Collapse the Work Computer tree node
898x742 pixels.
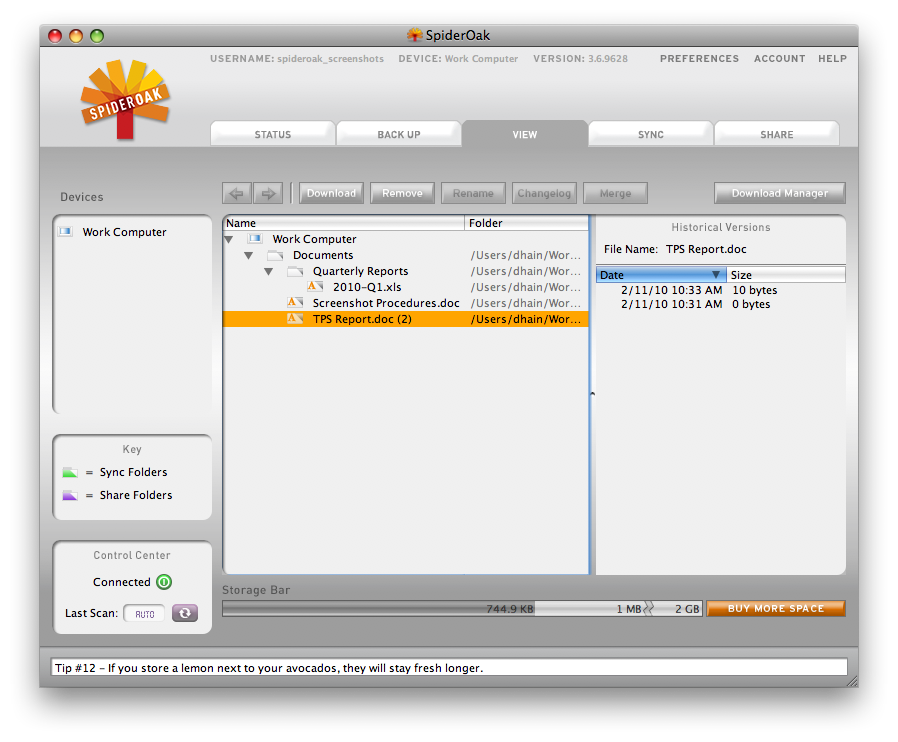point(229,240)
